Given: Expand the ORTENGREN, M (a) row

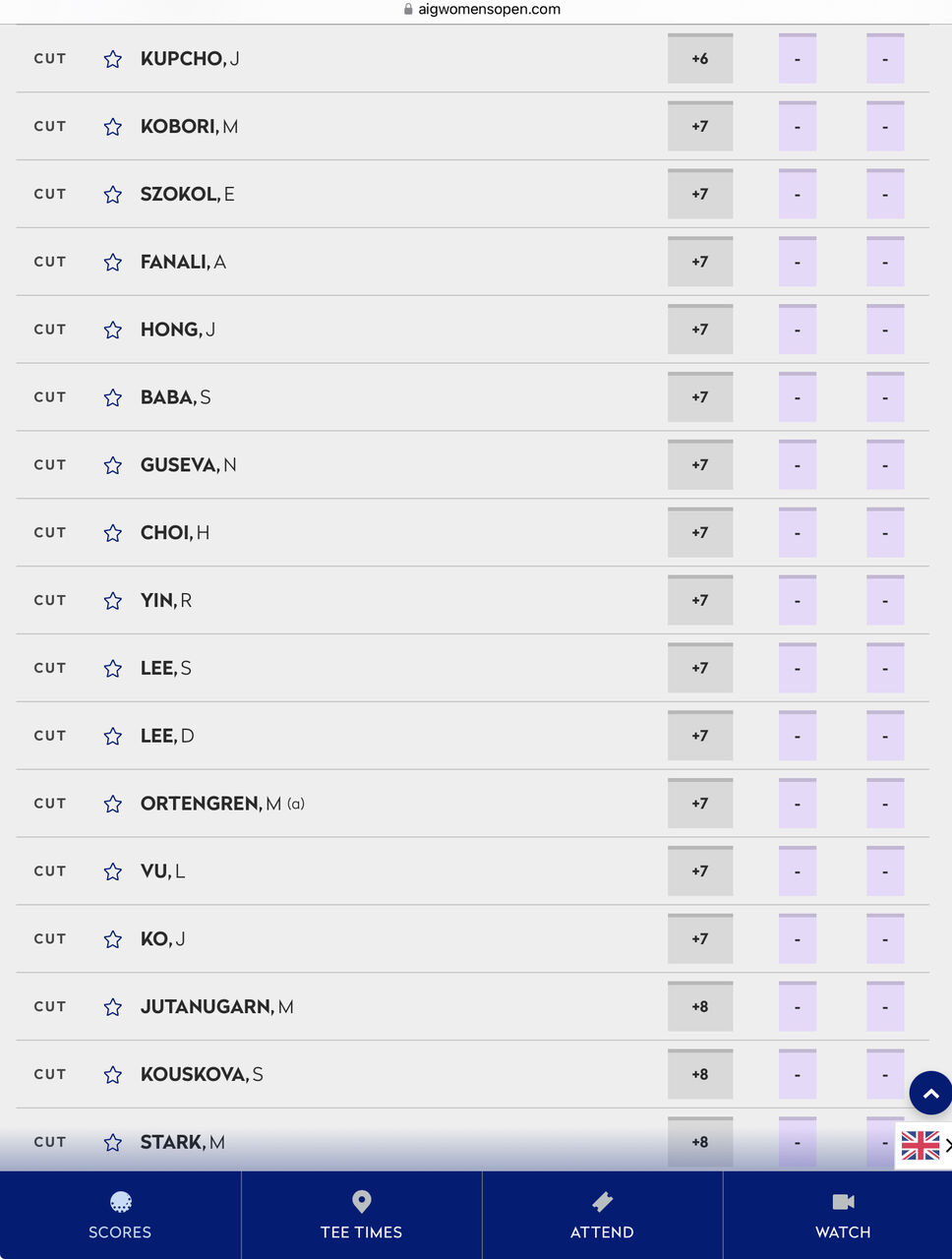Looking at the screenshot, I should click(473, 804).
